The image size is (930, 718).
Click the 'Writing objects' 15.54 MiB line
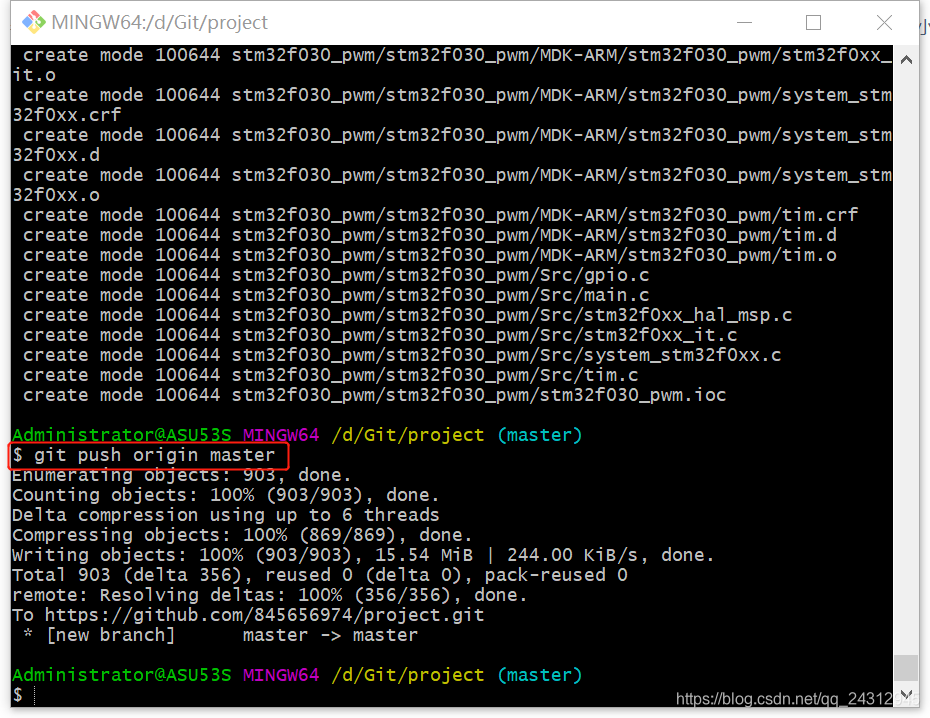click(x=363, y=555)
